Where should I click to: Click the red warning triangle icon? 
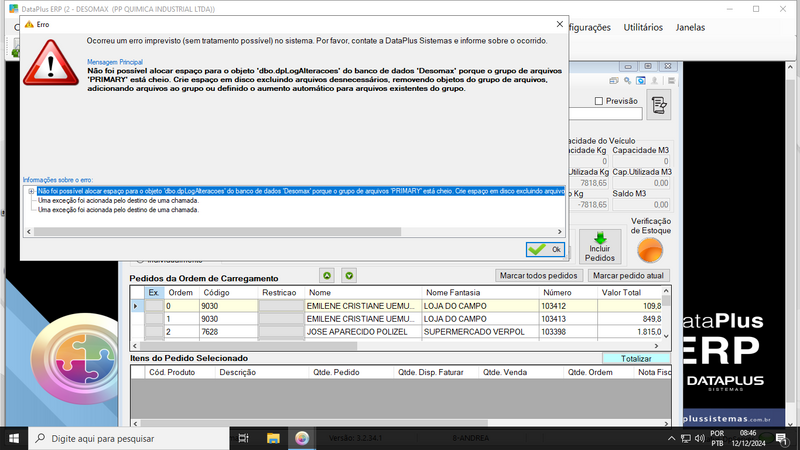pyautogui.click(x=51, y=63)
